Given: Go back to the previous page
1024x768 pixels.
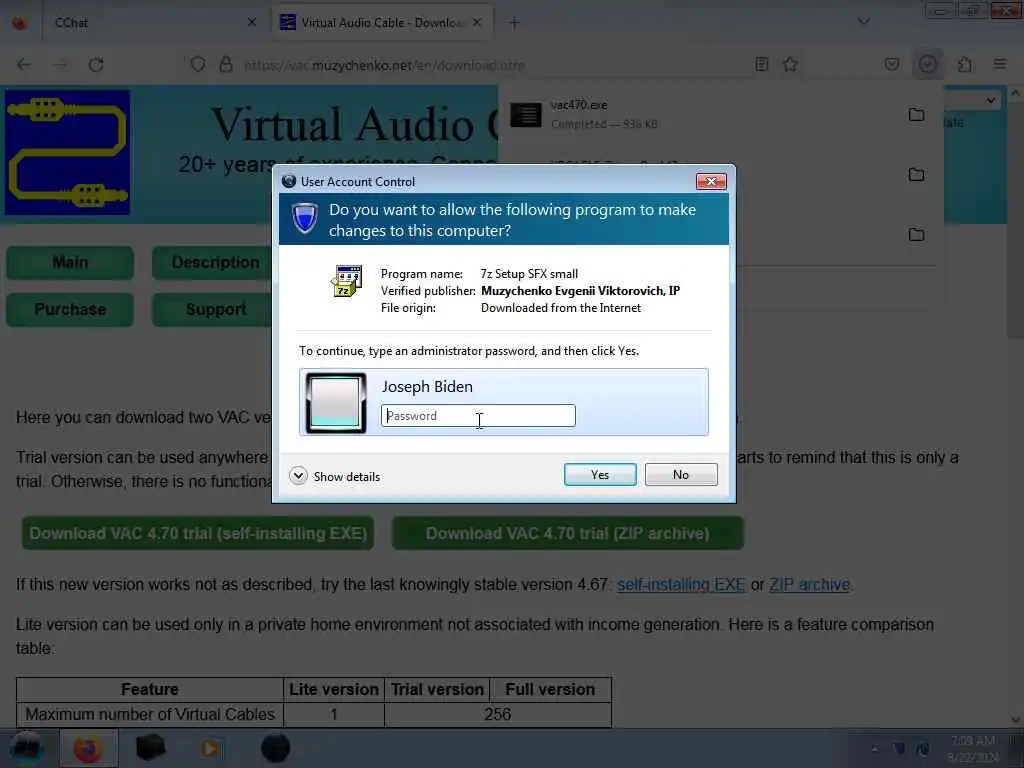Looking at the screenshot, I should click(x=24, y=65).
